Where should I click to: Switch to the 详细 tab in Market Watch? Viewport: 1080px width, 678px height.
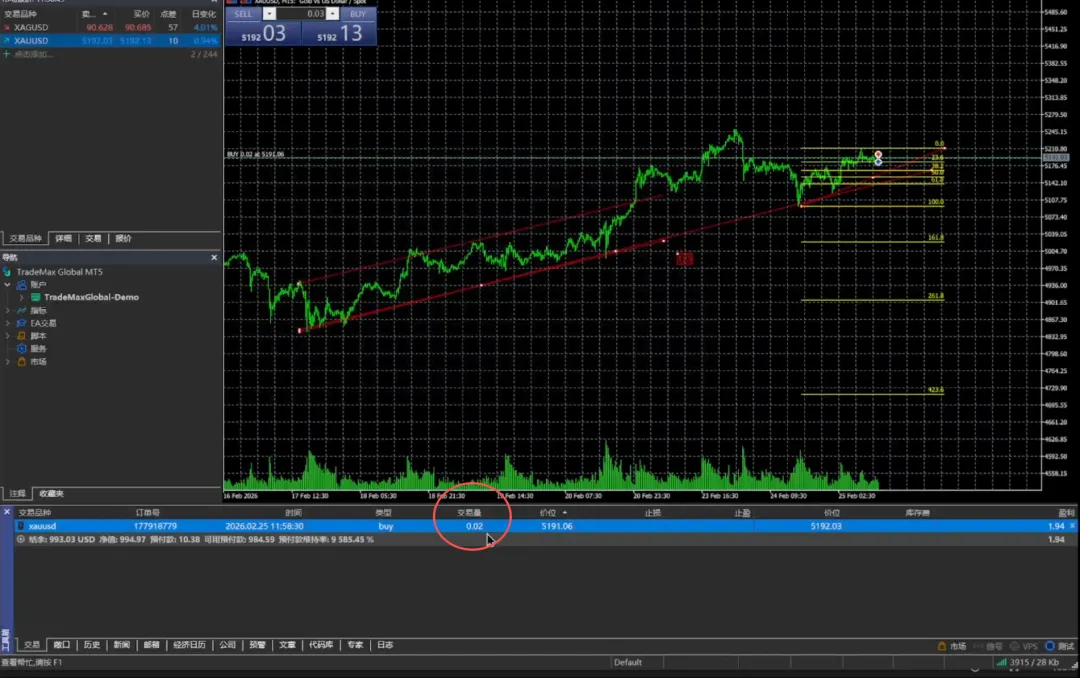[63, 239]
